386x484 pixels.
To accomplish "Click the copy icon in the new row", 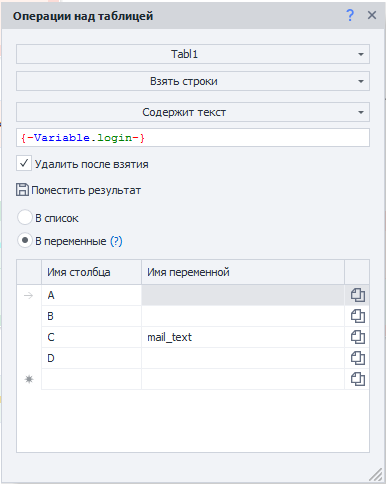I will (357, 379).
